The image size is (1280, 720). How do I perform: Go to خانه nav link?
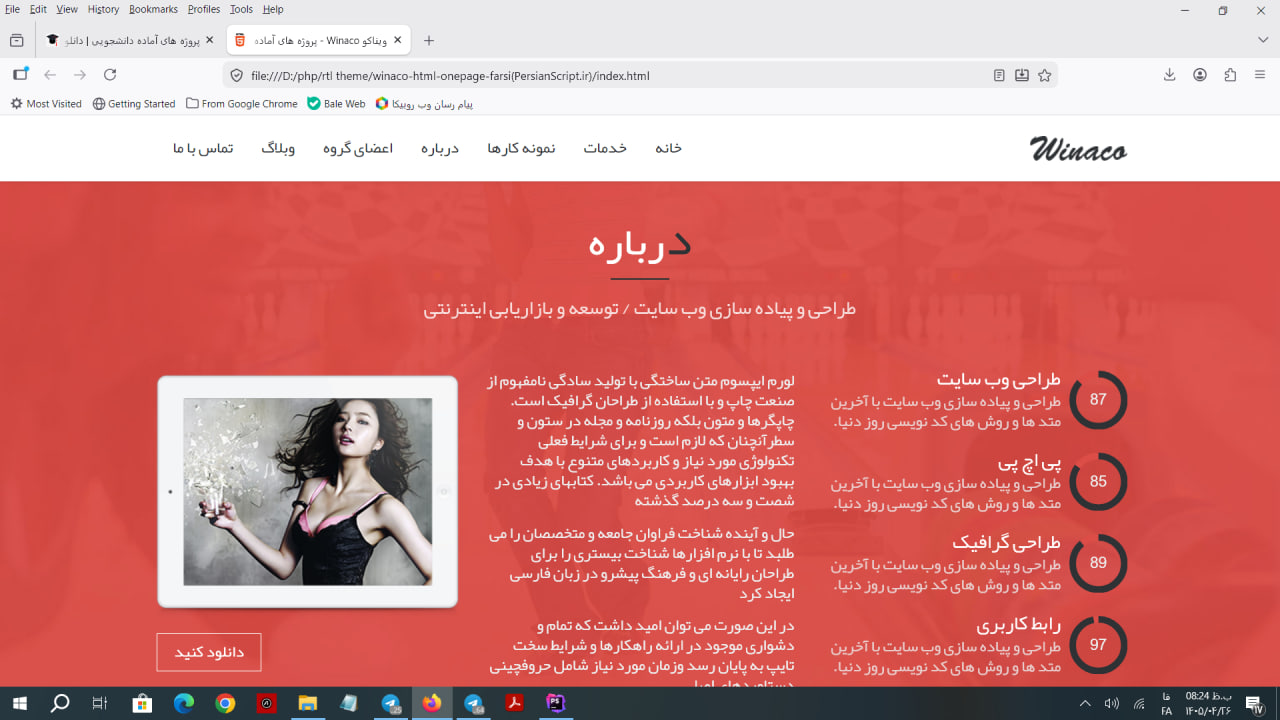coord(668,148)
